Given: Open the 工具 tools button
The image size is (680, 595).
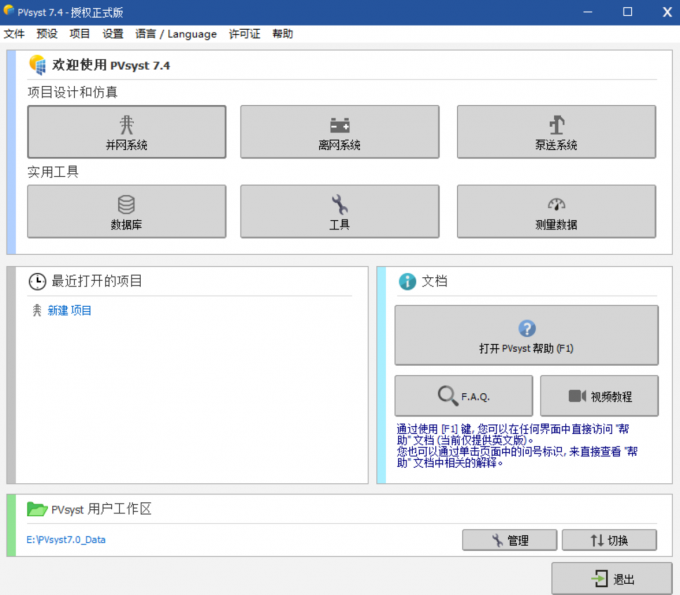Looking at the screenshot, I should point(340,212).
